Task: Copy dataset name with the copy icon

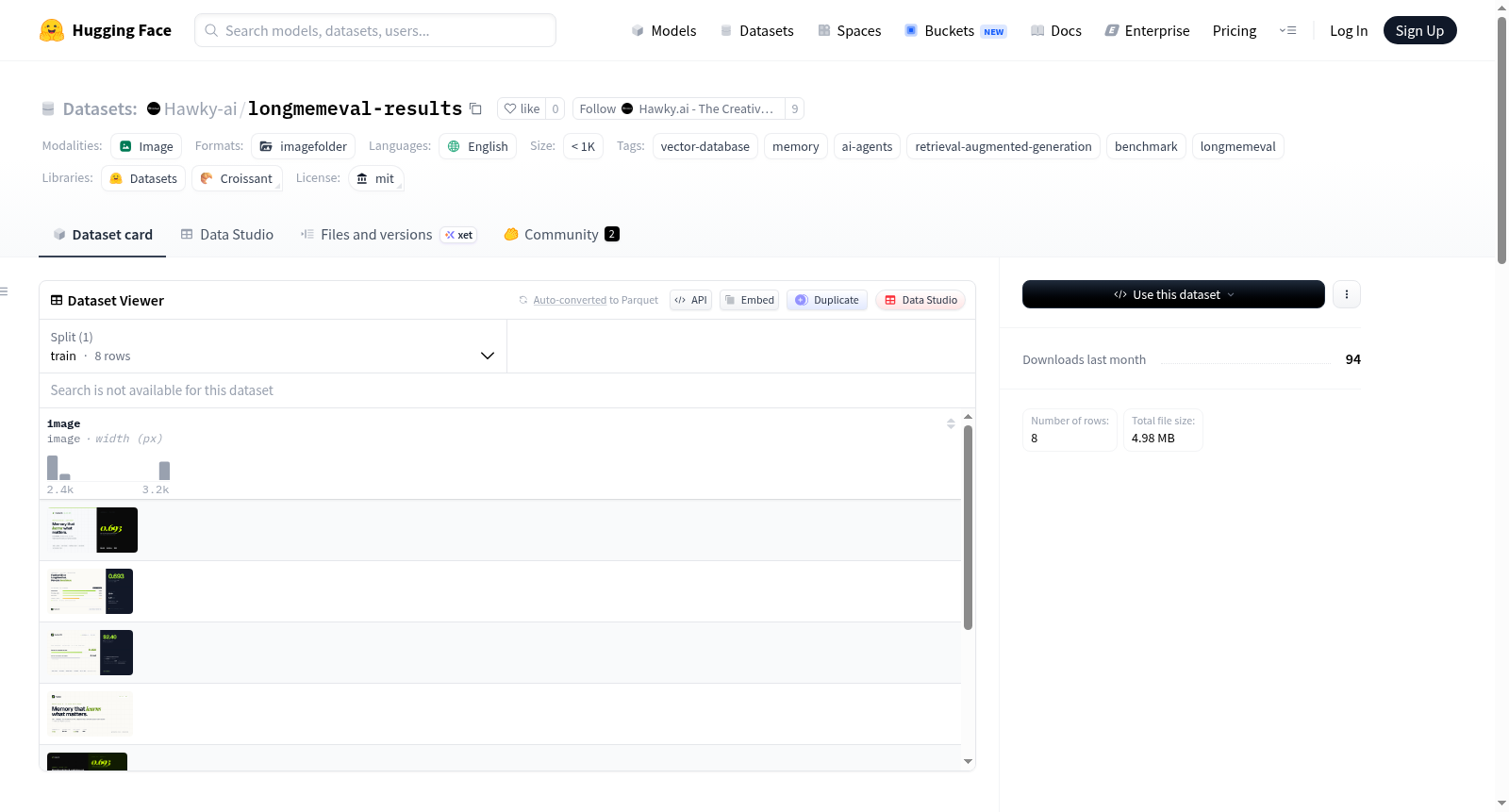Action: pos(475,108)
